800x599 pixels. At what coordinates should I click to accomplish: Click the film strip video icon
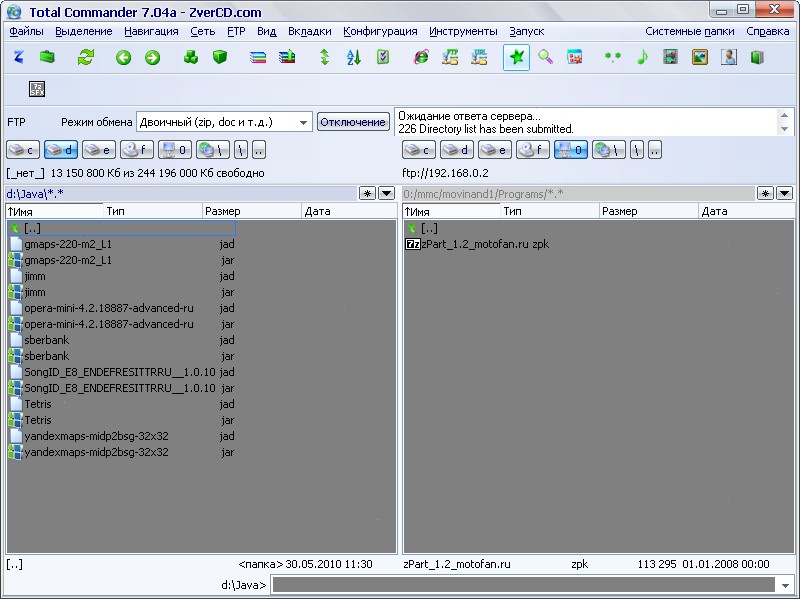(670, 57)
